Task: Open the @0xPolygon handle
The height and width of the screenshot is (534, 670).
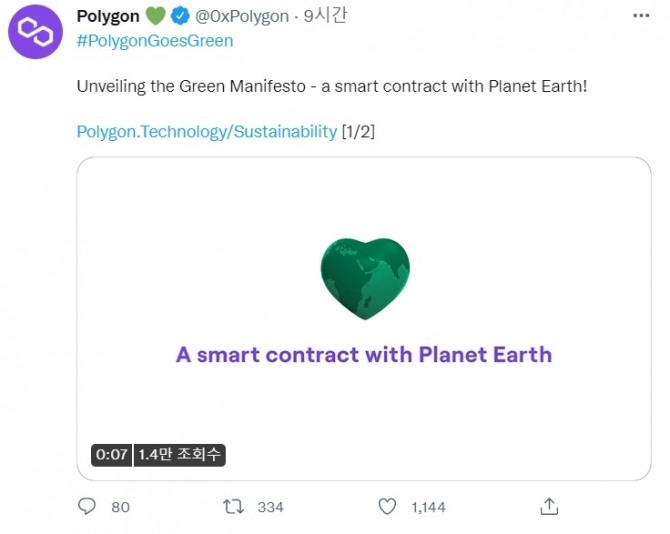Action: click(x=241, y=16)
